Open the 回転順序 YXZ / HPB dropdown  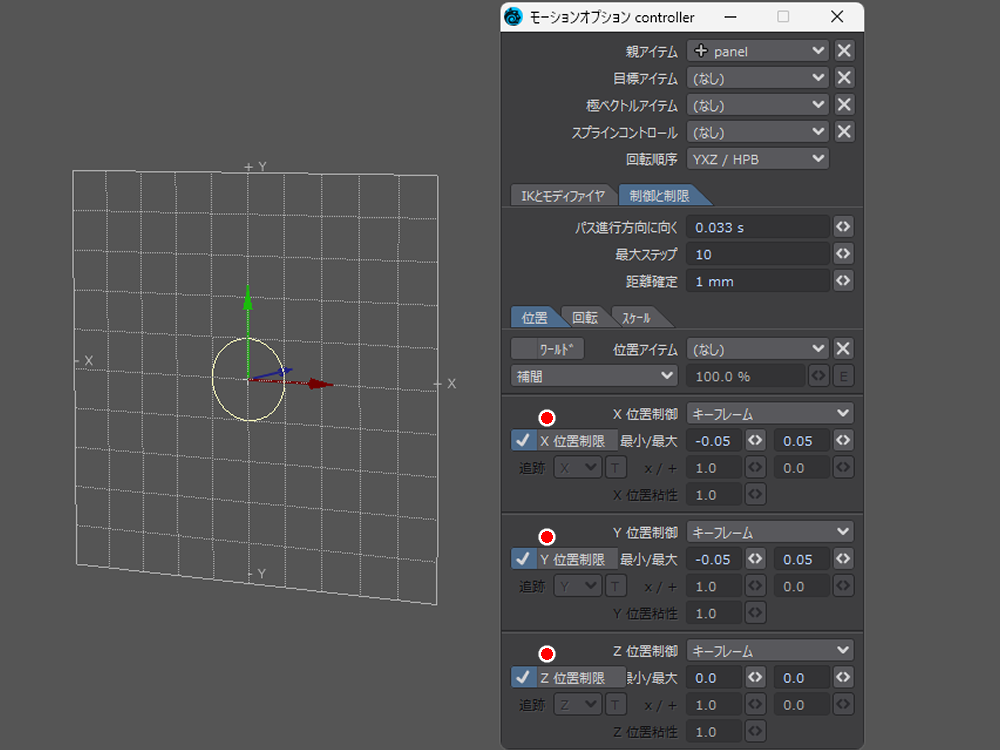(758, 159)
